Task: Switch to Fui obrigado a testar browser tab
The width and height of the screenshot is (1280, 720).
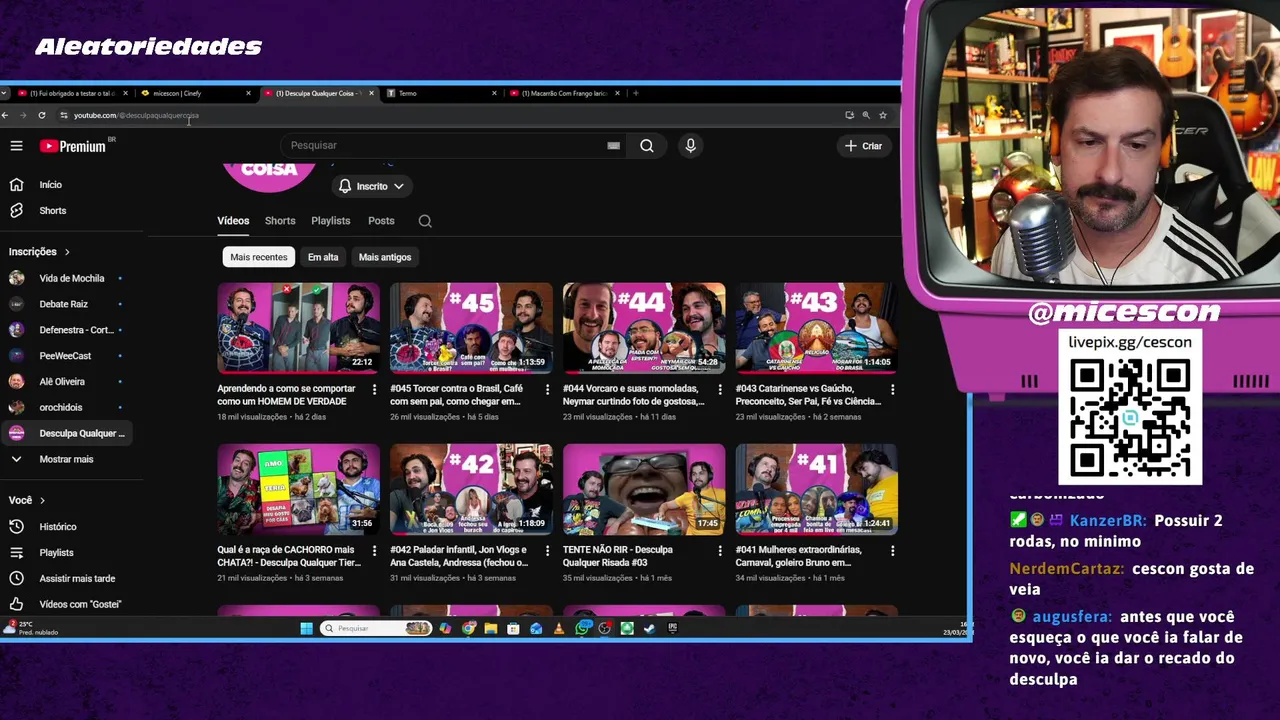Action: (x=72, y=93)
